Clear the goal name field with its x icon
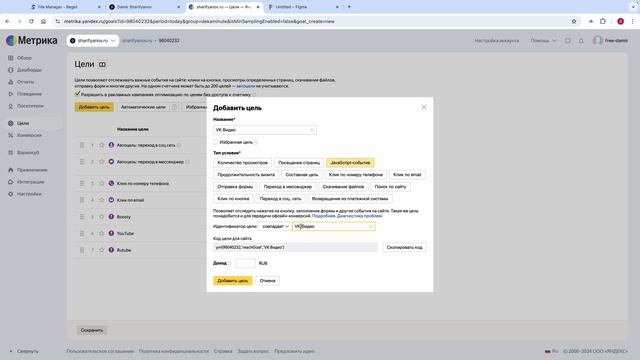 pyautogui.click(x=311, y=130)
